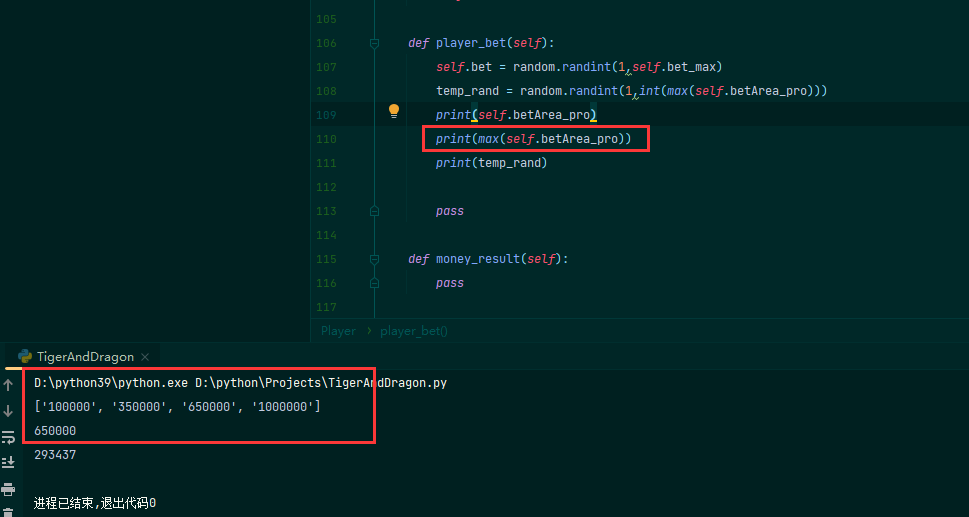Click line number 110 in the gutter

click(325, 139)
